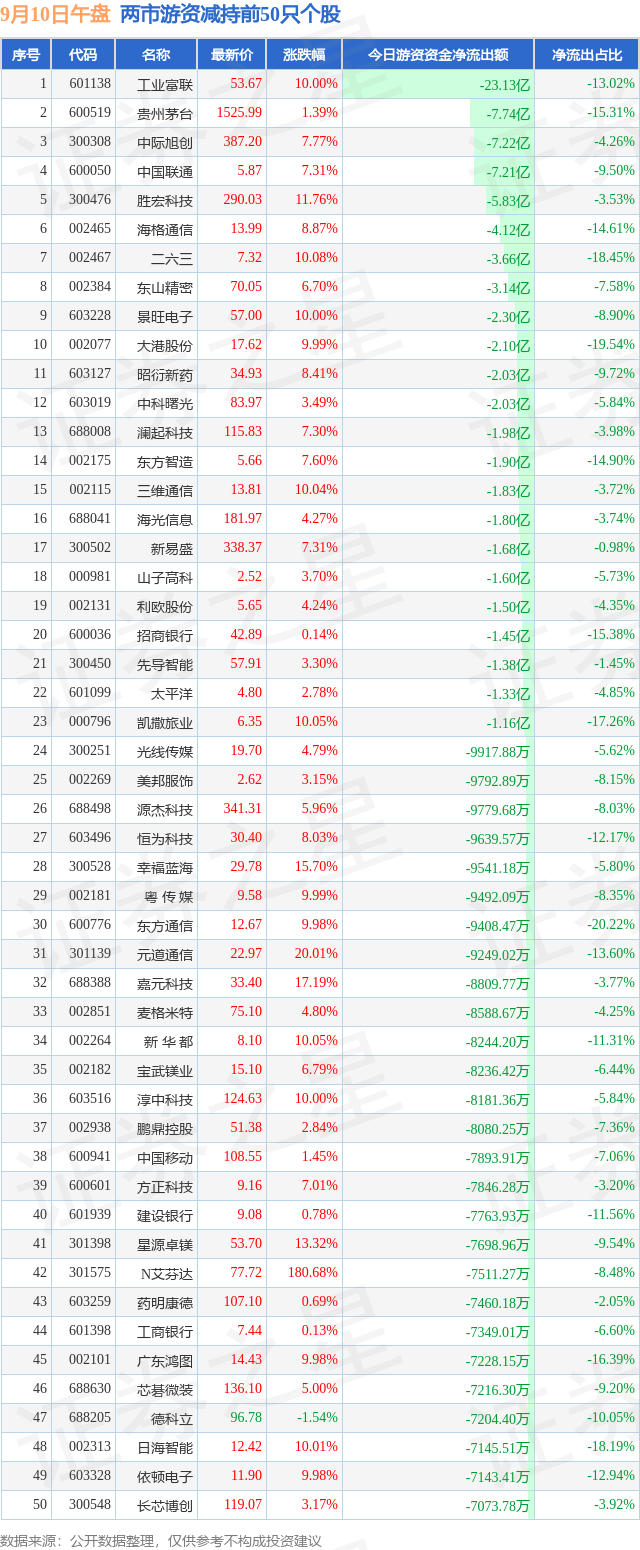Select stock name 日海智能

(x=165, y=1447)
